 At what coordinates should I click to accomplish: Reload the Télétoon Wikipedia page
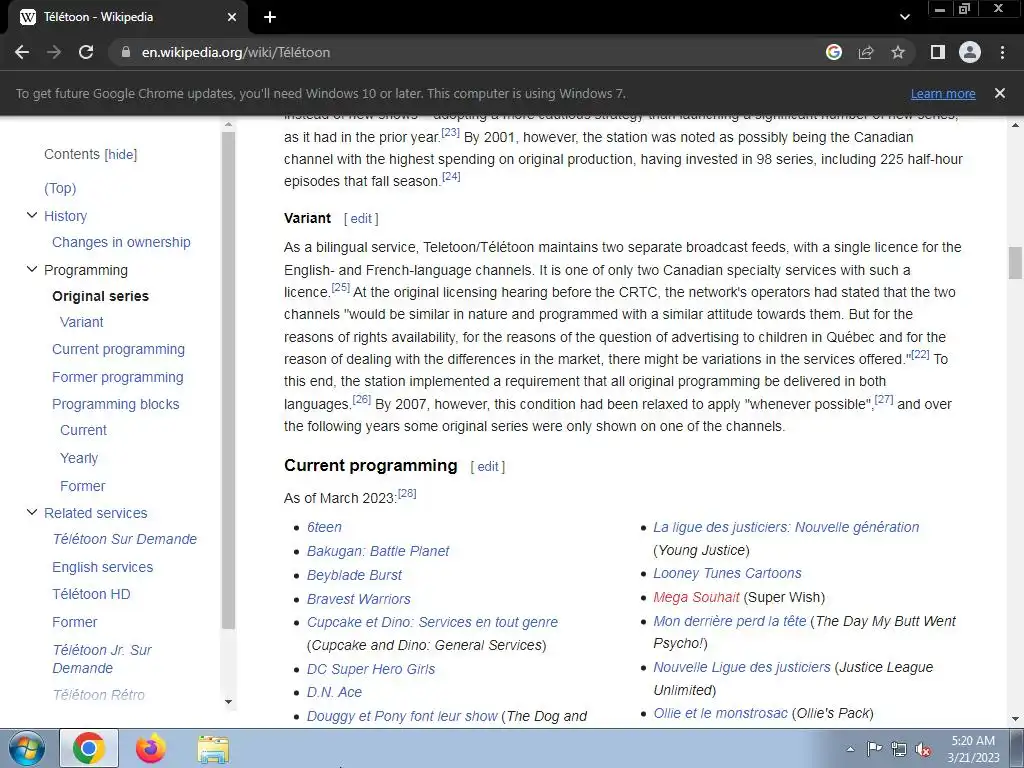[86, 52]
